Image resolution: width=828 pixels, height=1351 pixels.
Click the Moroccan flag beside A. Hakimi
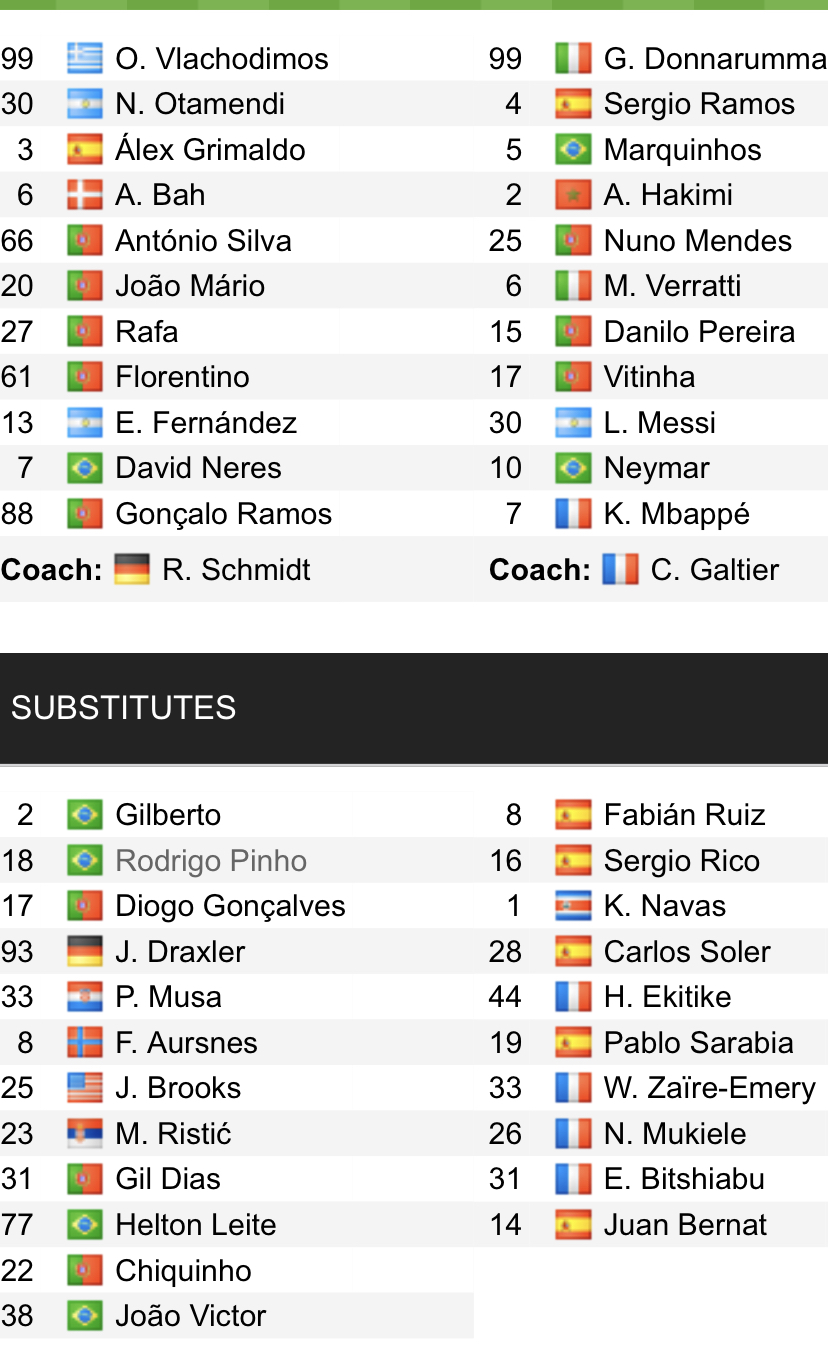(x=573, y=195)
